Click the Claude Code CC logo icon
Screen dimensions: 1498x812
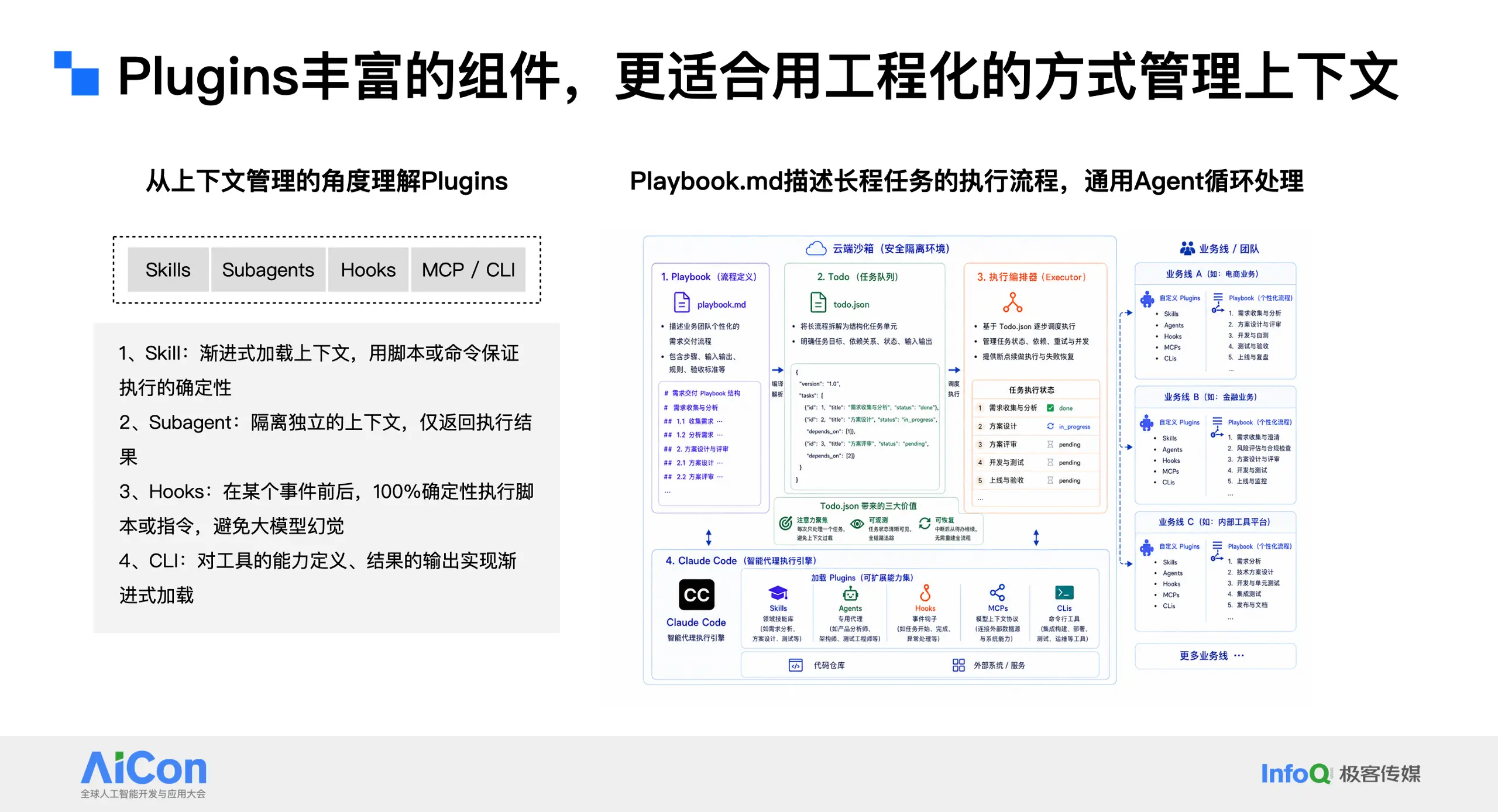[696, 595]
